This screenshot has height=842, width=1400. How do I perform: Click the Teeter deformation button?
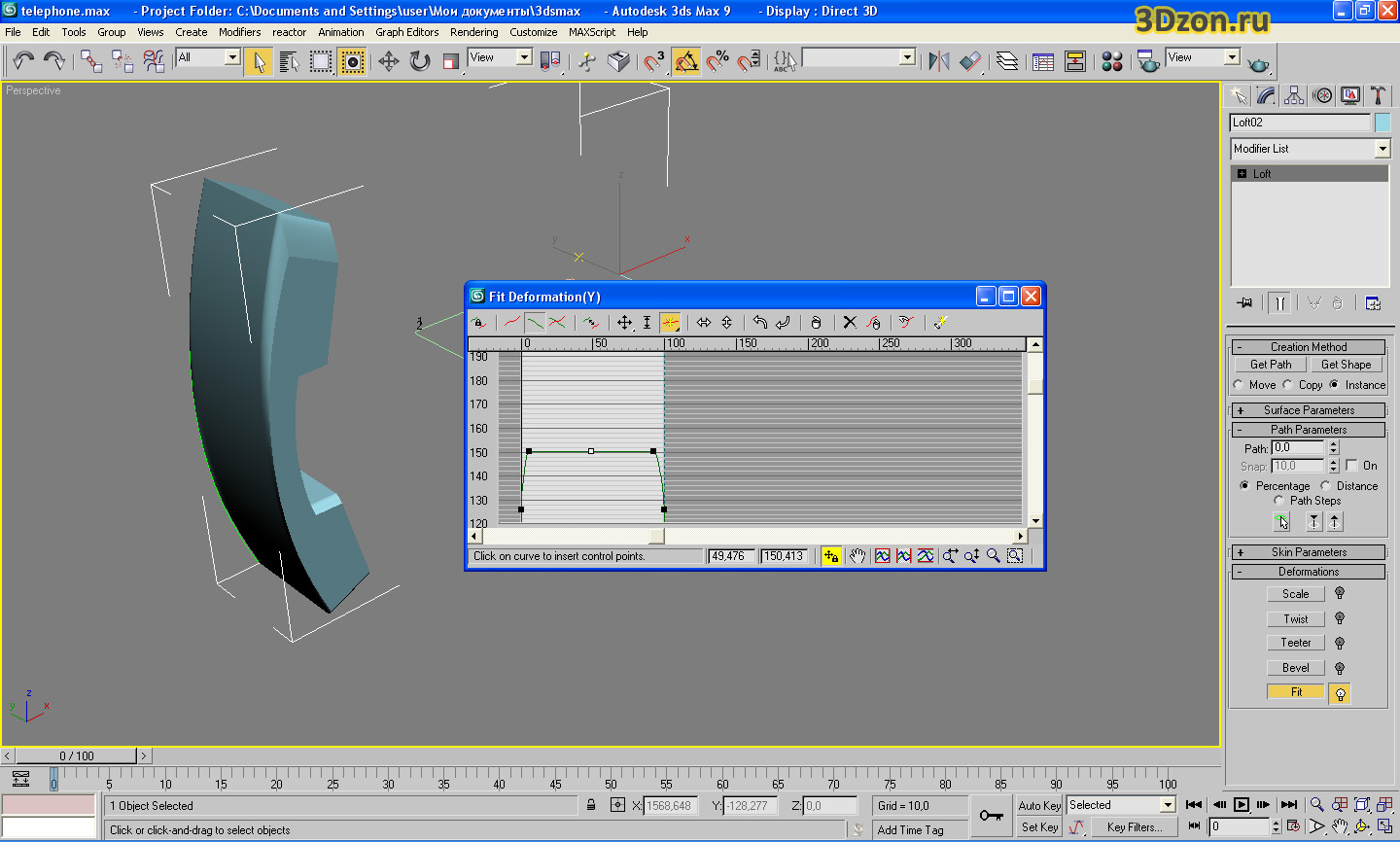1296,643
